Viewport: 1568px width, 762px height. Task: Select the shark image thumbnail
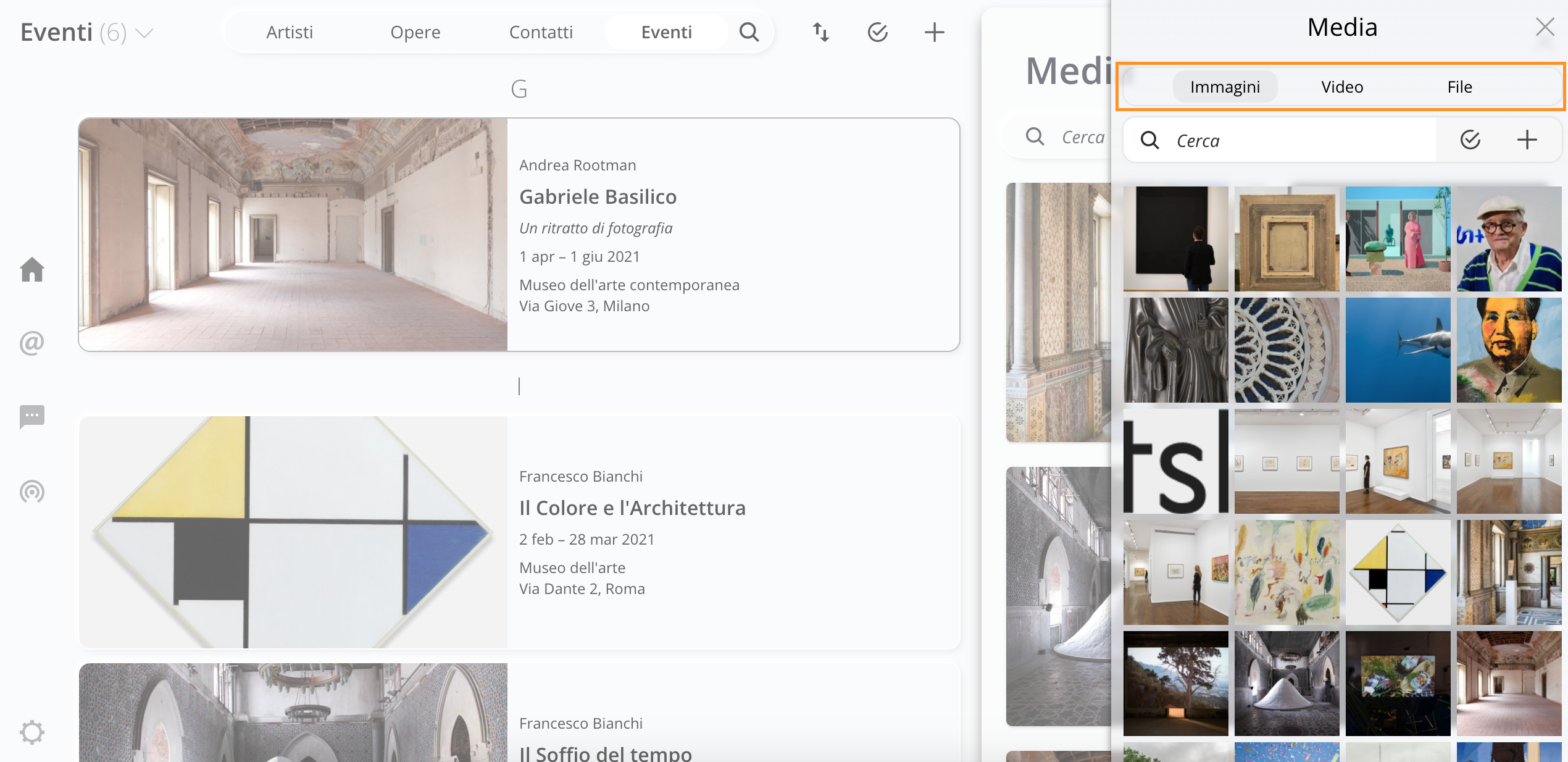pos(1398,350)
